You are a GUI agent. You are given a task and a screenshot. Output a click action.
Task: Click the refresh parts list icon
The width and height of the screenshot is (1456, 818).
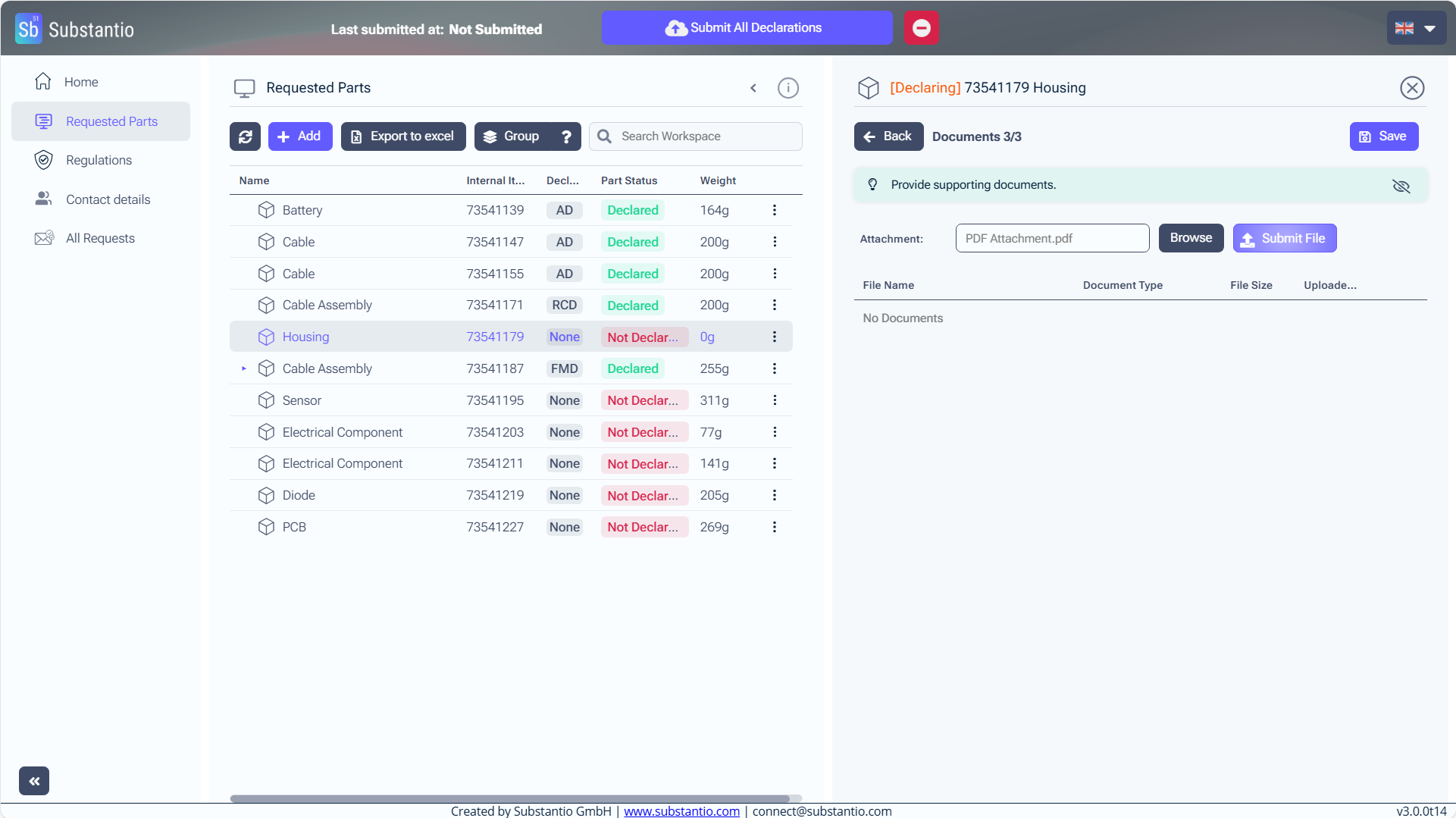(245, 136)
